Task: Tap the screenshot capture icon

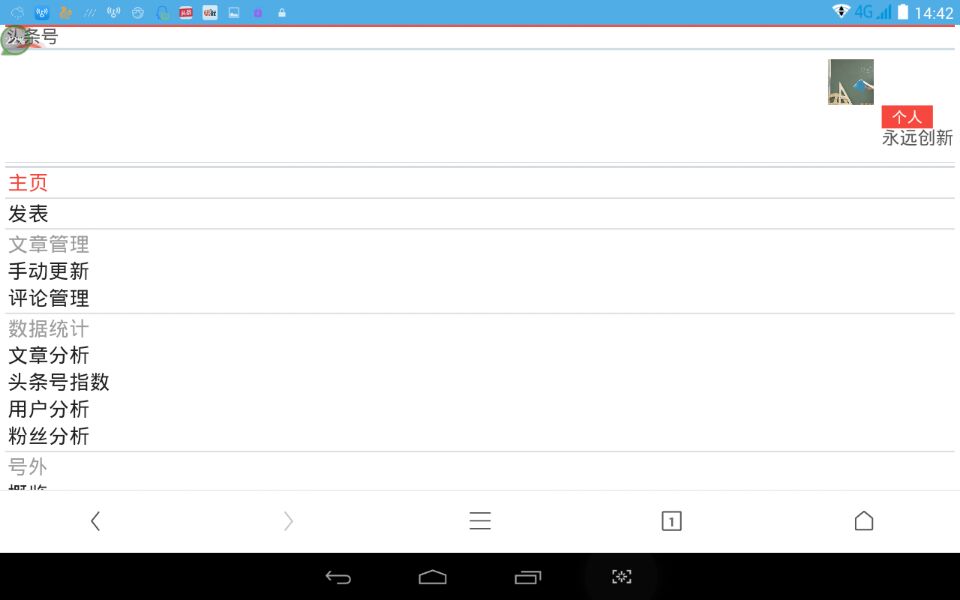Action: [x=621, y=577]
